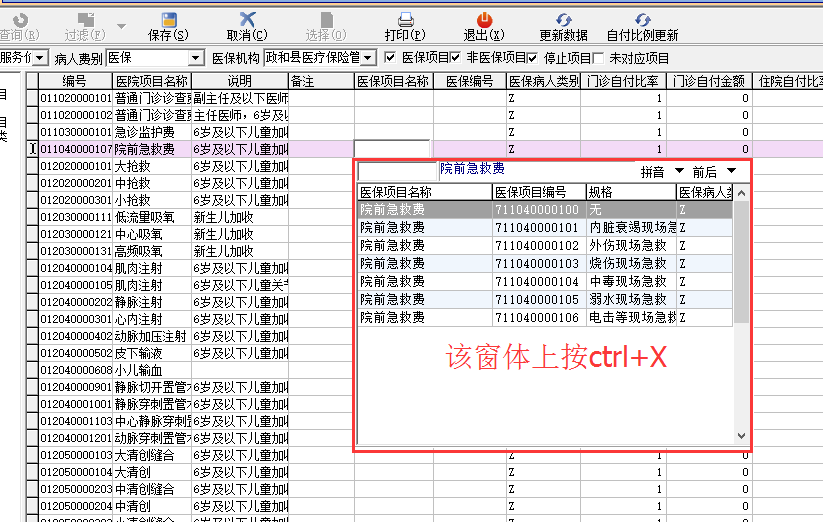Image resolution: width=823 pixels, height=522 pixels.
Task: Select popup row 烧伤现场急救
Action: coord(545,263)
